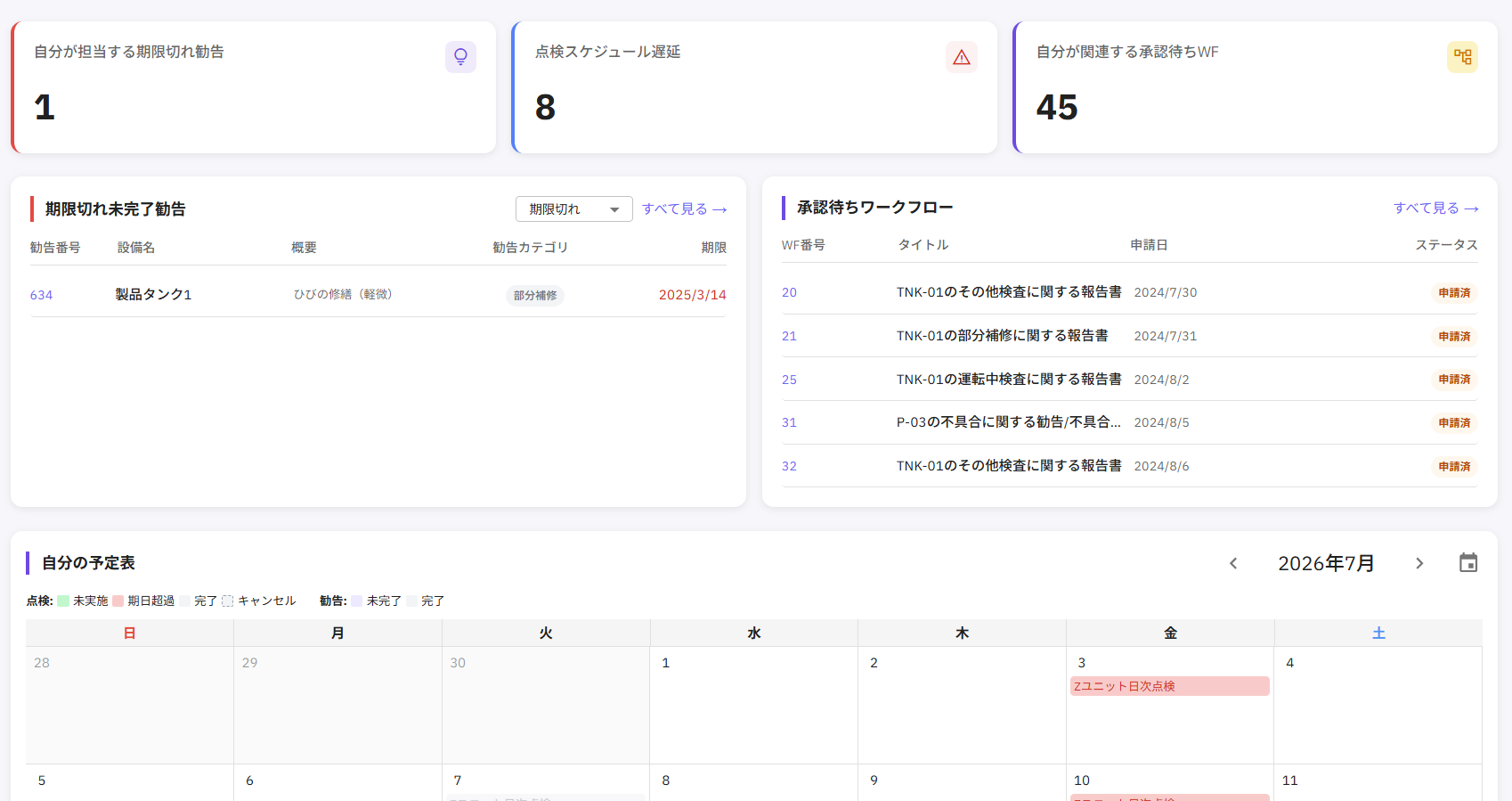Image resolution: width=1512 pixels, height=801 pixels.
Task: Select July 4 calendar cell
Action: (x=1378, y=705)
